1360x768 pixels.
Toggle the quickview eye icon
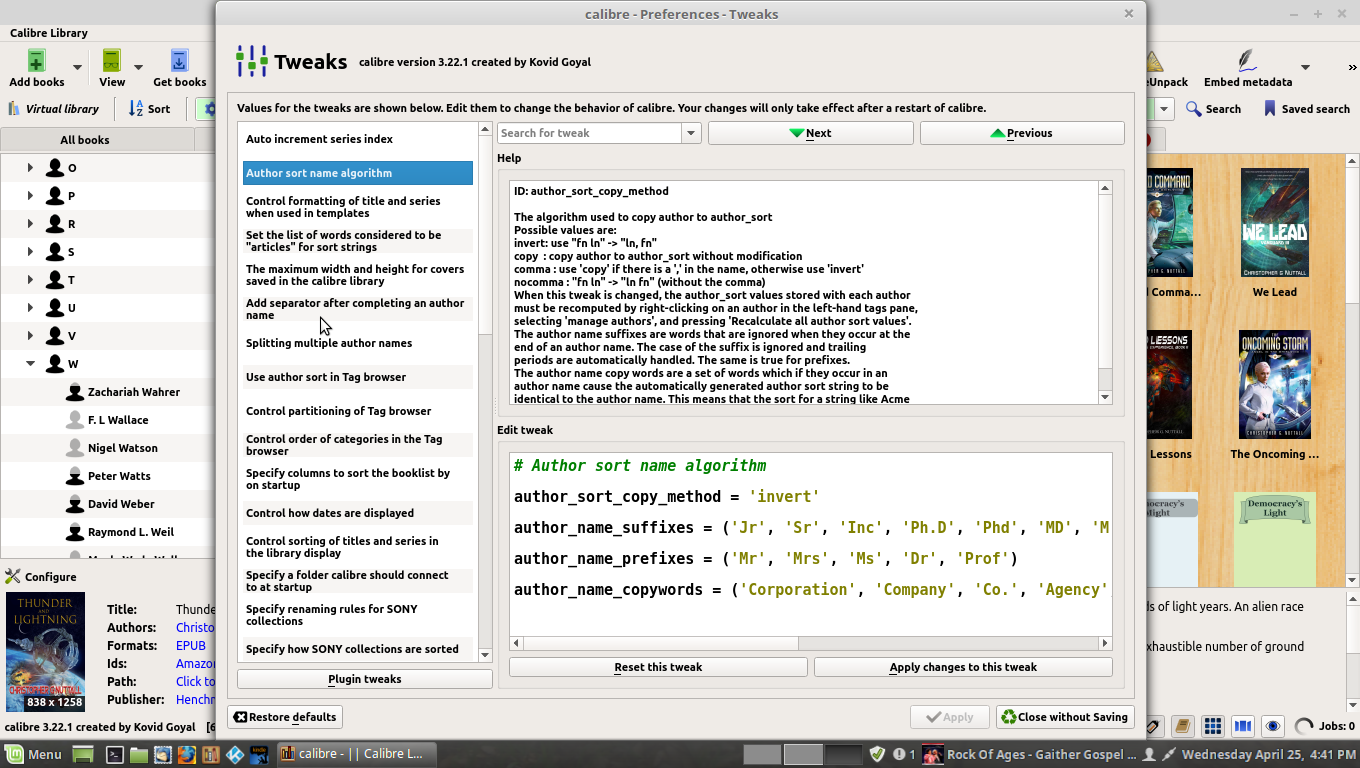(x=1273, y=726)
